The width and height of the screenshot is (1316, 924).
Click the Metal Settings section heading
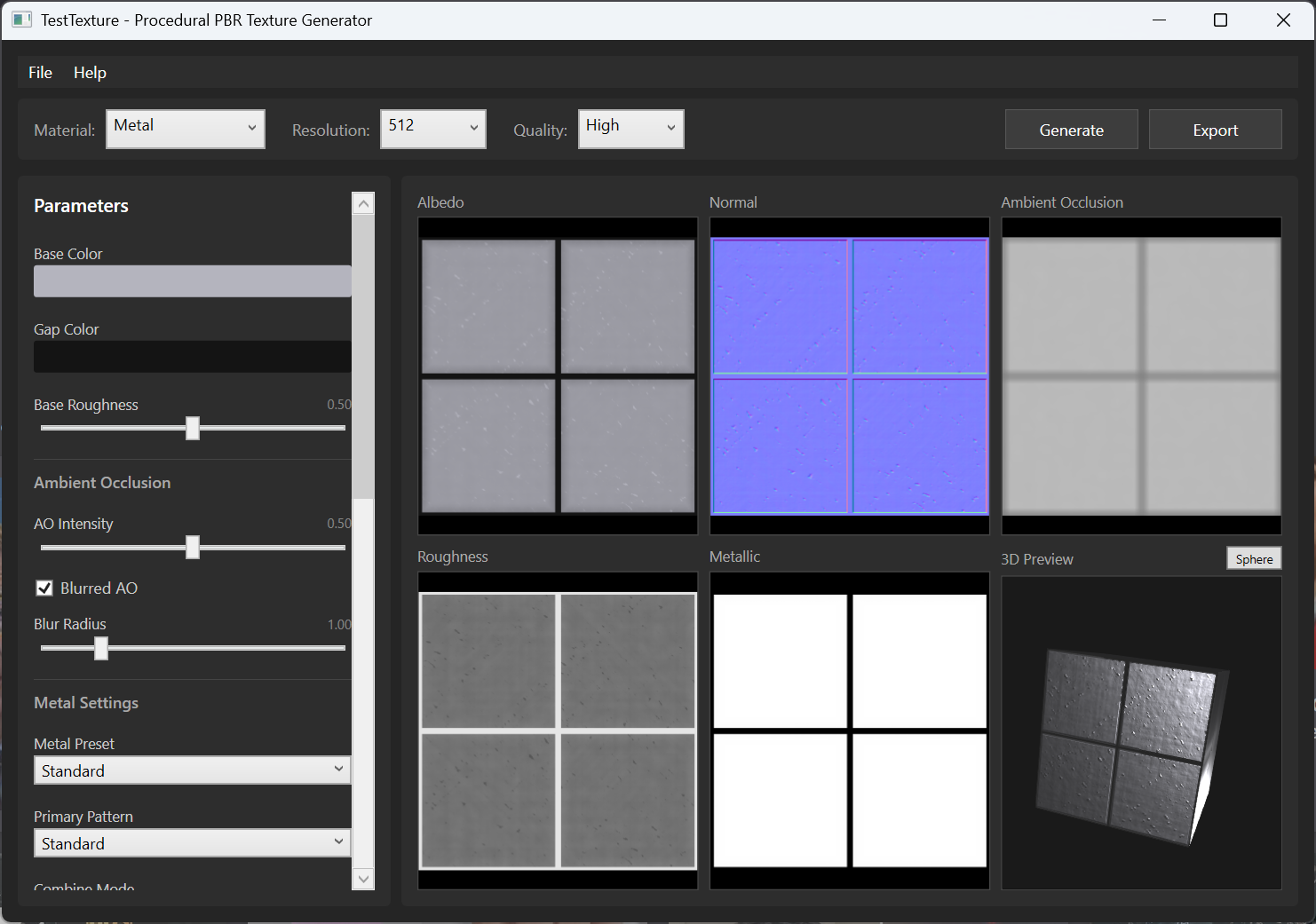(86, 703)
